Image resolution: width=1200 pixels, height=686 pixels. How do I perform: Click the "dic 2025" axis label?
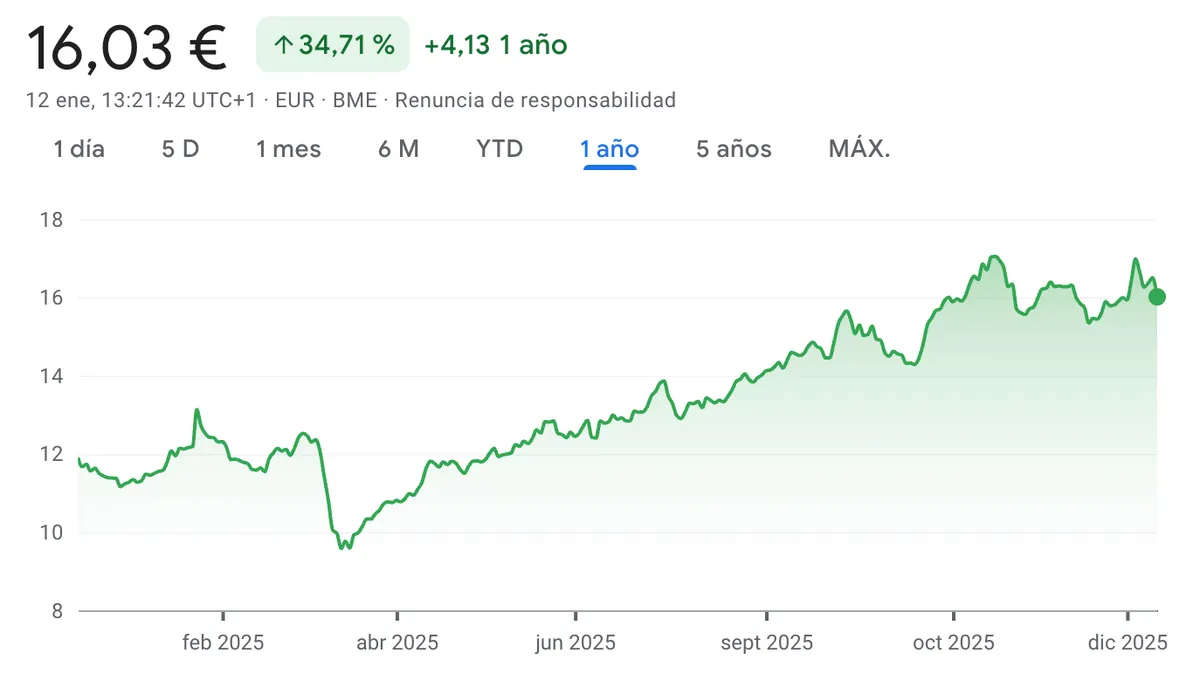(x=1127, y=642)
